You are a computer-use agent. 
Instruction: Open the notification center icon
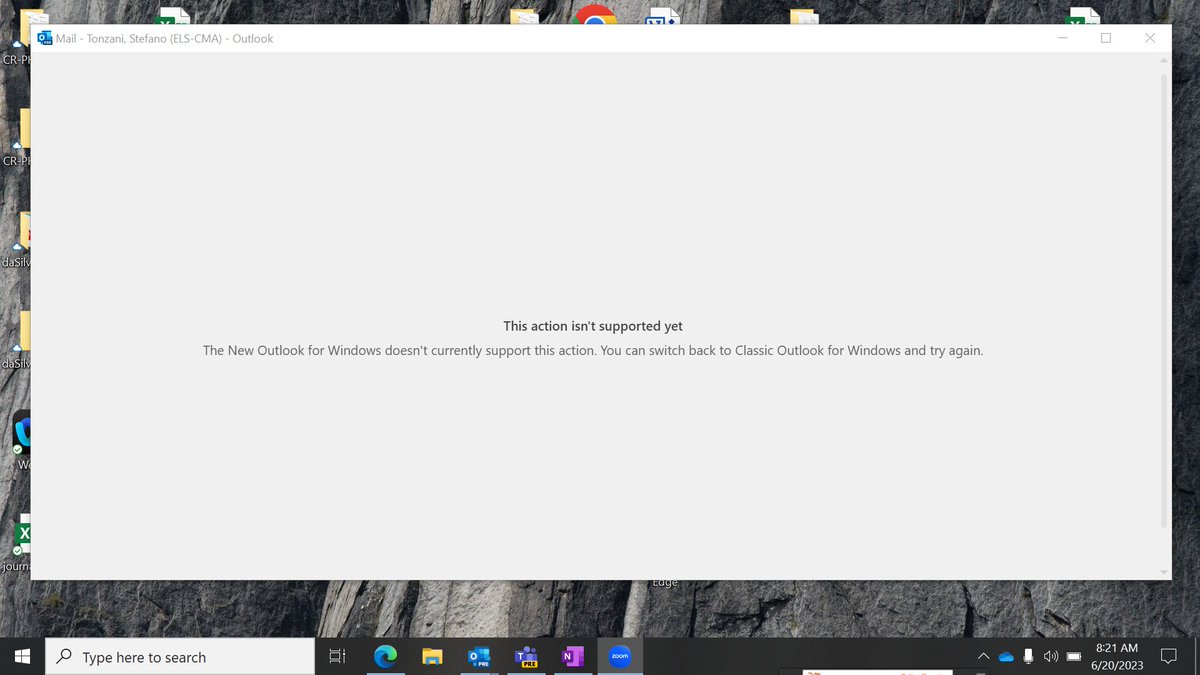point(1168,657)
